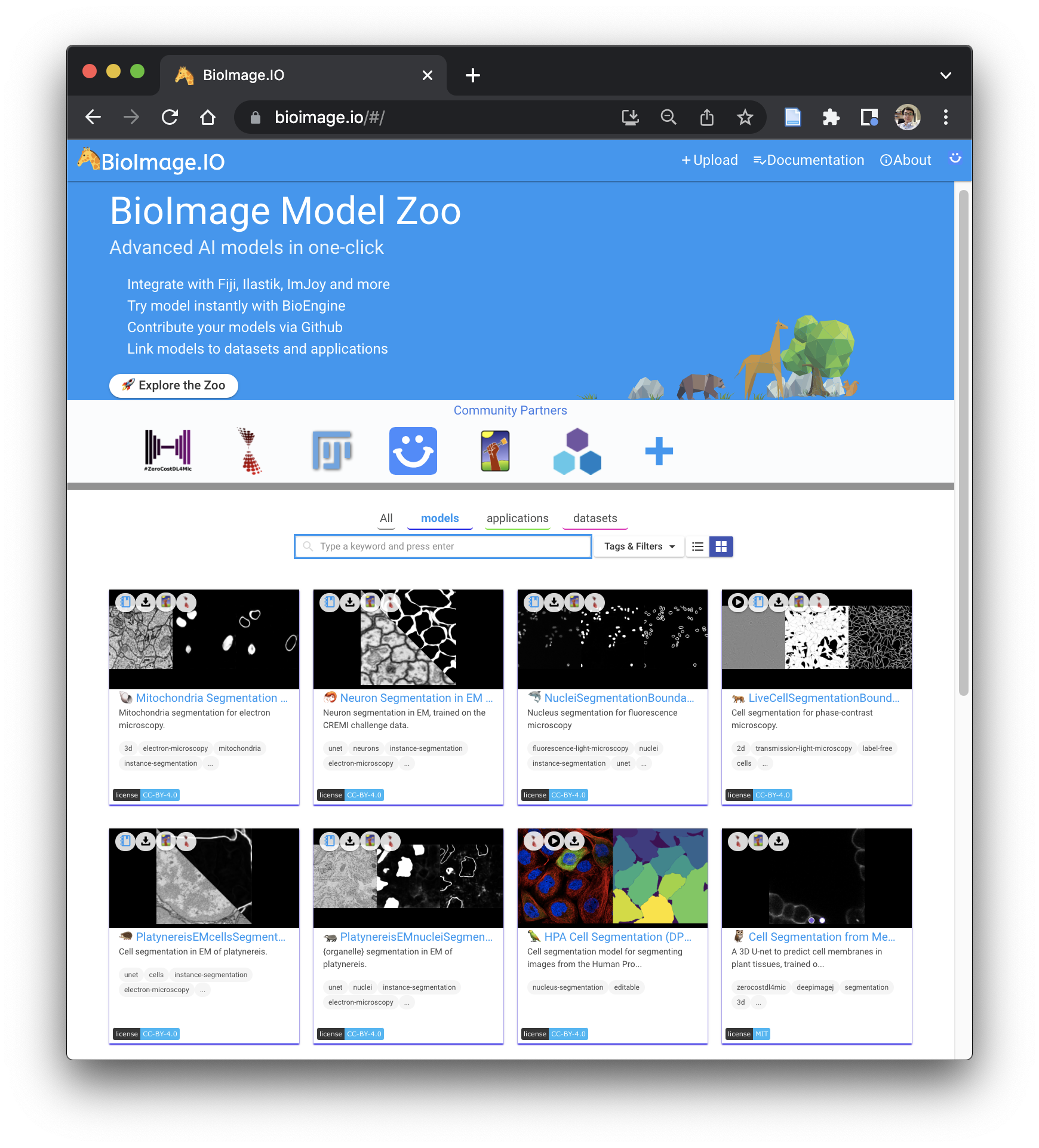The height and width of the screenshot is (1148, 1039).
Task: Switch to grid view
Action: 721,547
